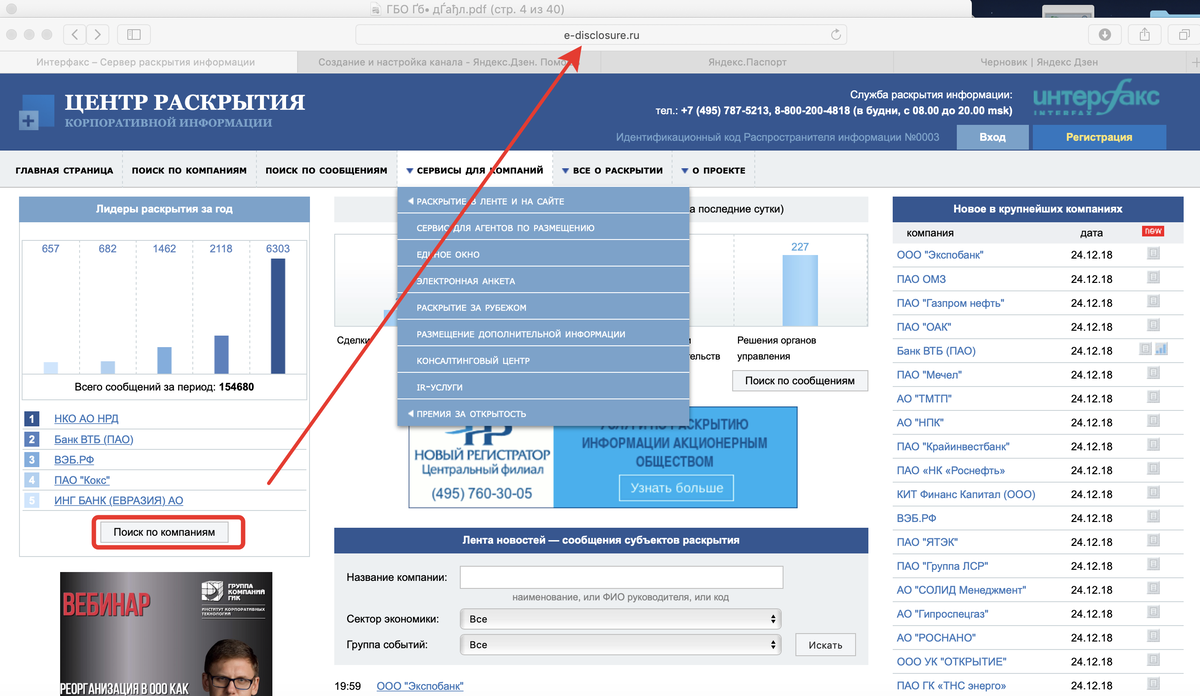Screen dimensions: 1200x696
Task: Open the chart icon in Банк ВТБ (ПАО) row
Action: [1161, 350]
